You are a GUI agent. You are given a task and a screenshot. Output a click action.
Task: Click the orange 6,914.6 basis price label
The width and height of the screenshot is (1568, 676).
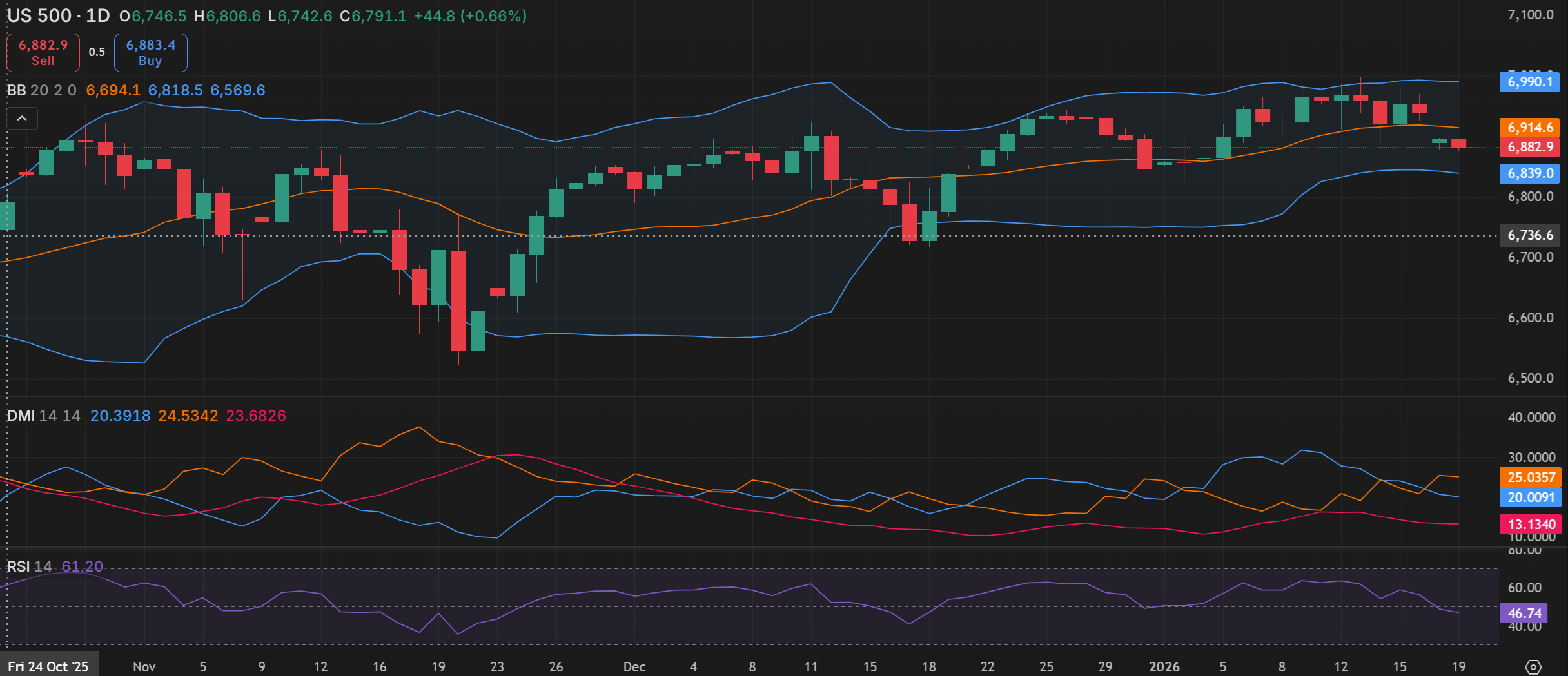pyautogui.click(x=1529, y=128)
